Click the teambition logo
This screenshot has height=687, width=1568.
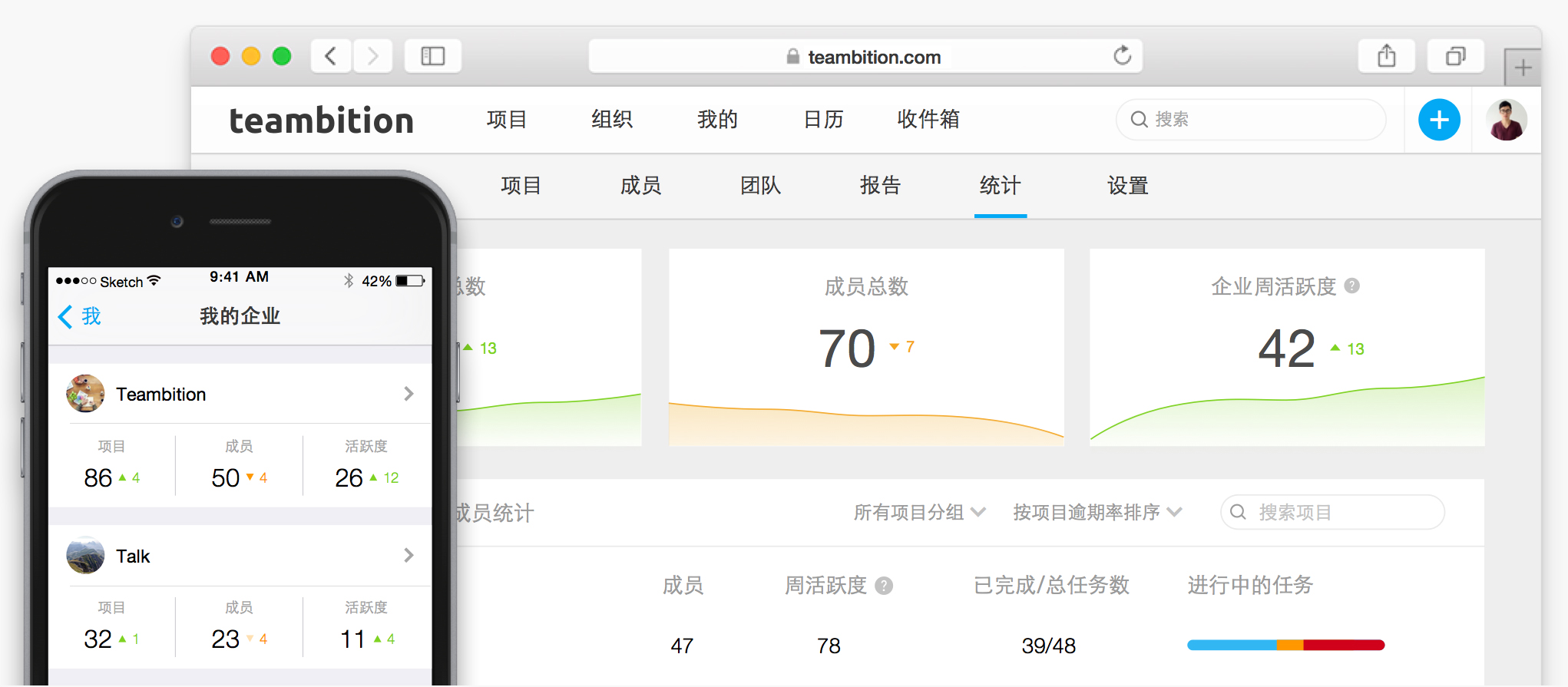click(322, 121)
